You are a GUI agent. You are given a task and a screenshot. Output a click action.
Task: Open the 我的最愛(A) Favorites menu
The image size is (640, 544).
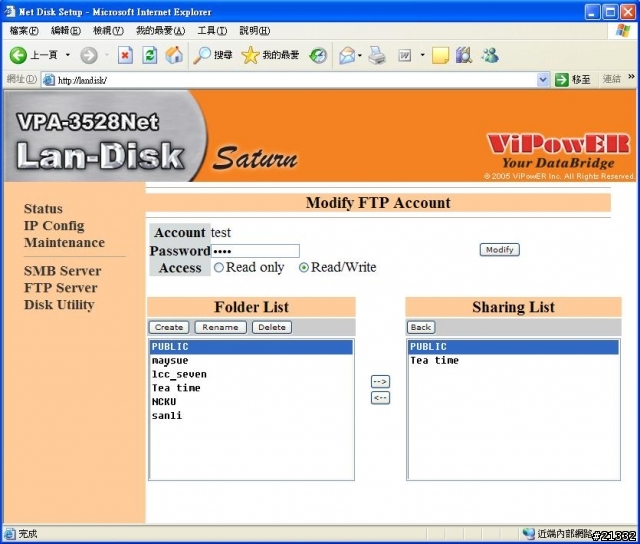pos(160,31)
